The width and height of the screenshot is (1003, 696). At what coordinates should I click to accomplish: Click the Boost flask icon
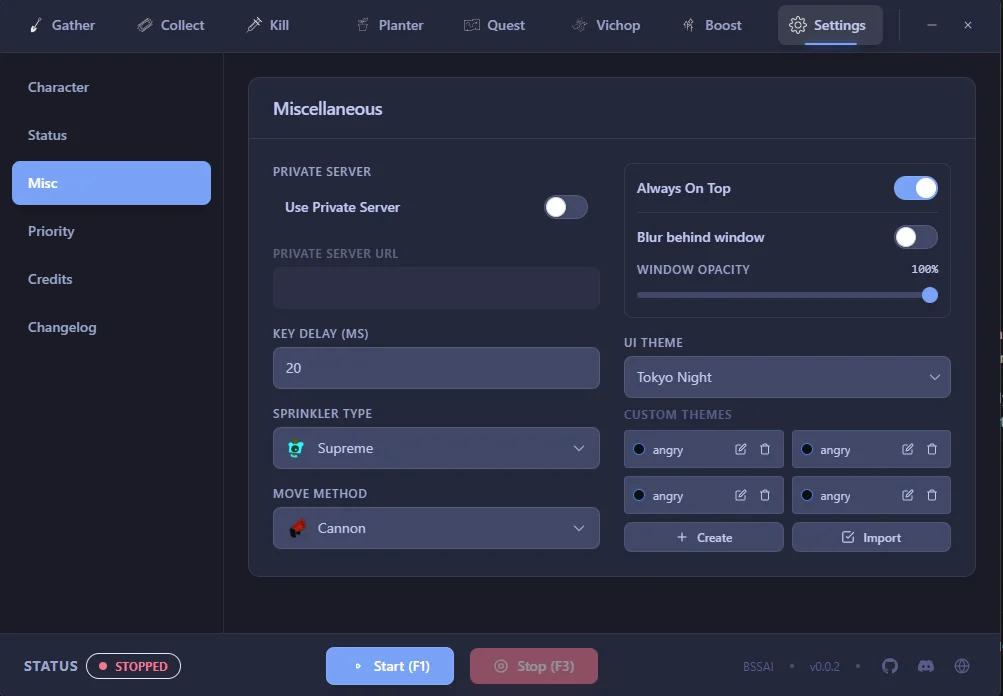coord(689,25)
